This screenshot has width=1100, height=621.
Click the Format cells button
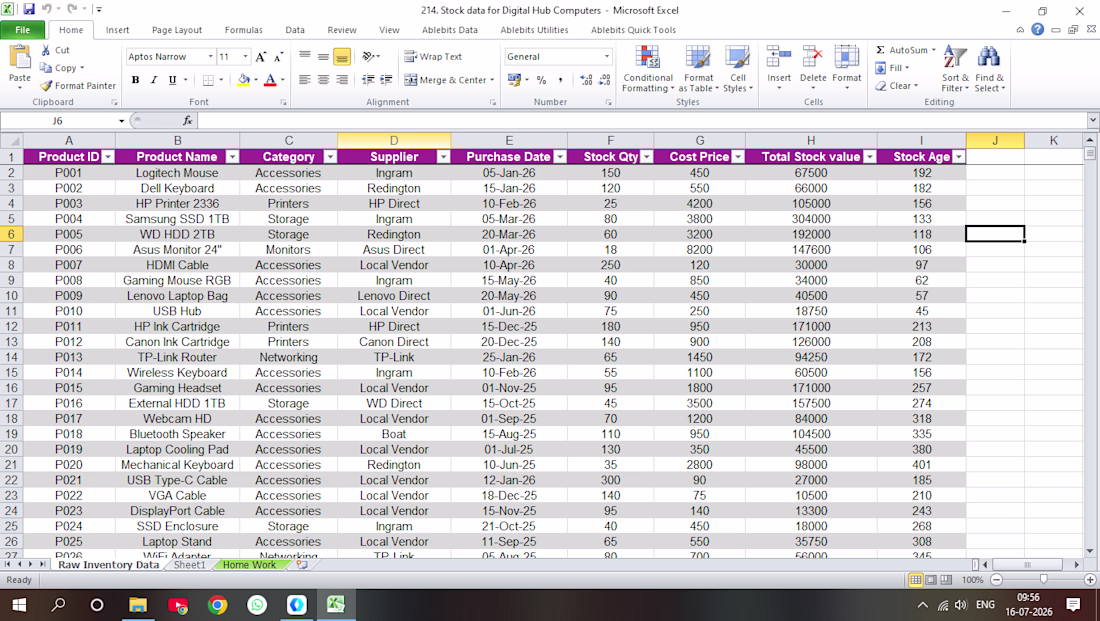(x=847, y=69)
